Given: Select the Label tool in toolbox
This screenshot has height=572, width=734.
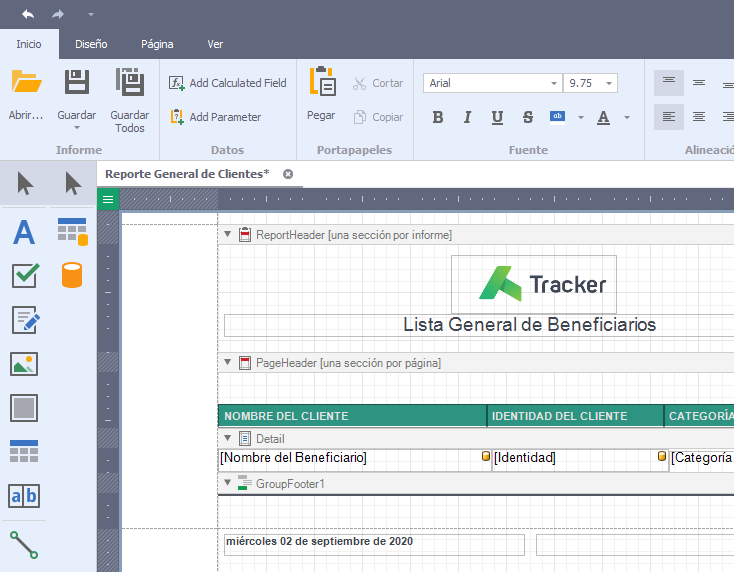Looking at the screenshot, I should click(x=24, y=232).
